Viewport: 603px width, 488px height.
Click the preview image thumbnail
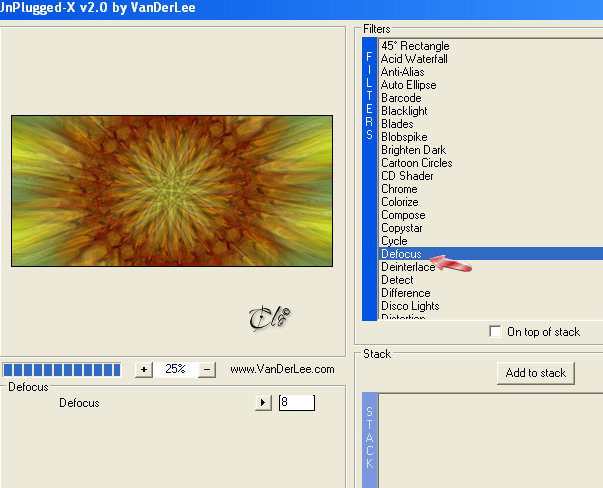coord(172,191)
